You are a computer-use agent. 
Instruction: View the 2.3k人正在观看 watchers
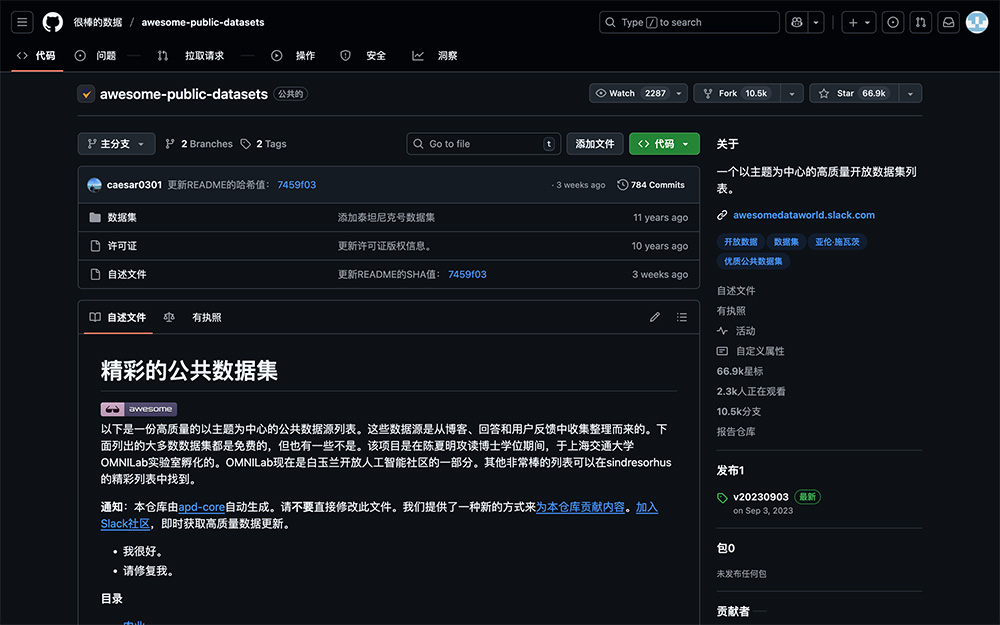pos(751,391)
